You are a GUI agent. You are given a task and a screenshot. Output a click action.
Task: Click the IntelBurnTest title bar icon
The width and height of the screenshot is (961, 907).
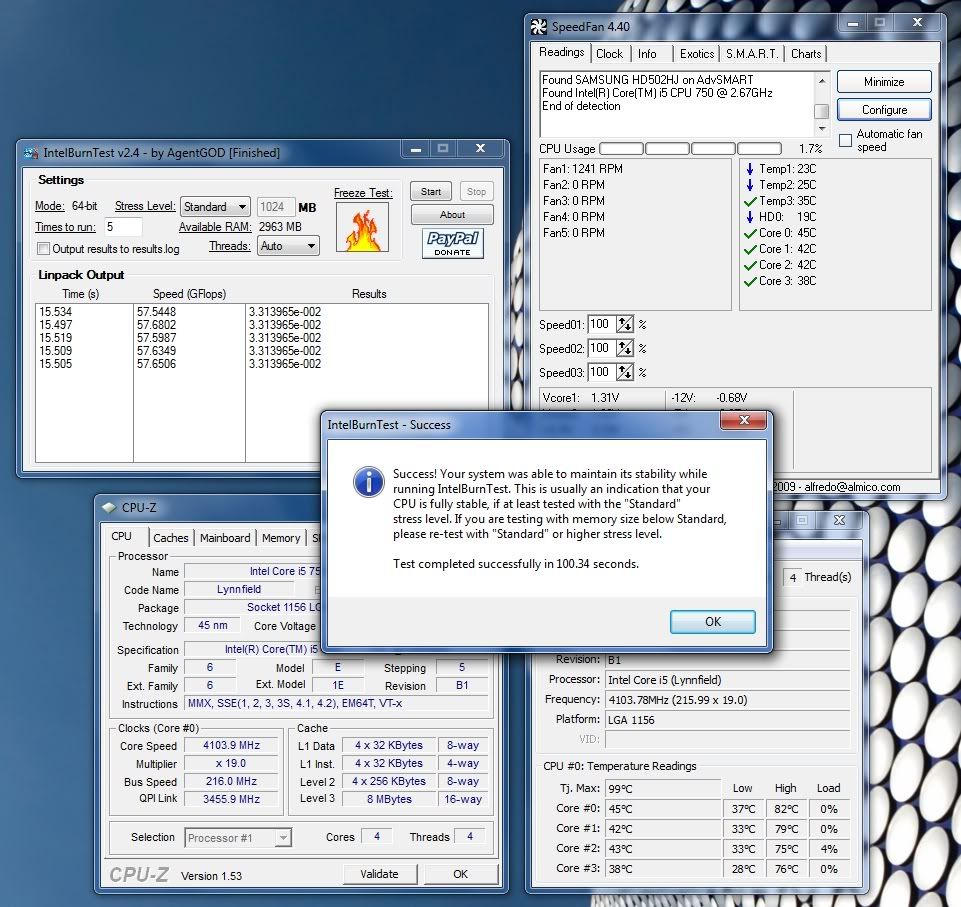31,153
